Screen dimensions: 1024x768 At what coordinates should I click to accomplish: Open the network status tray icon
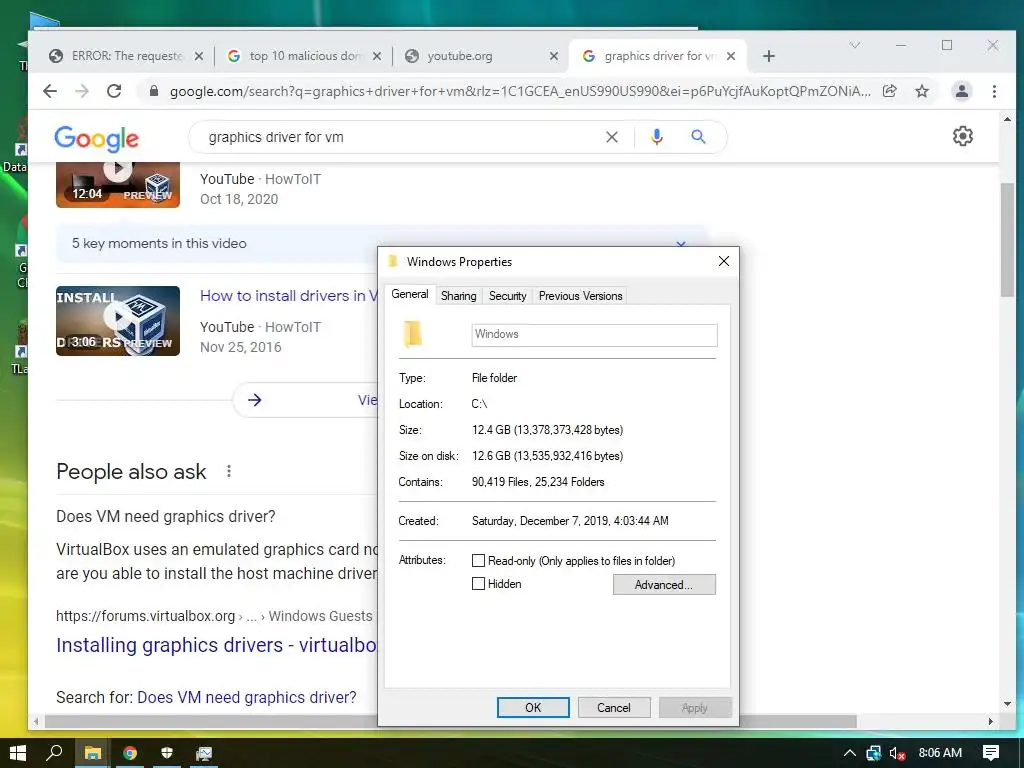(x=874, y=754)
